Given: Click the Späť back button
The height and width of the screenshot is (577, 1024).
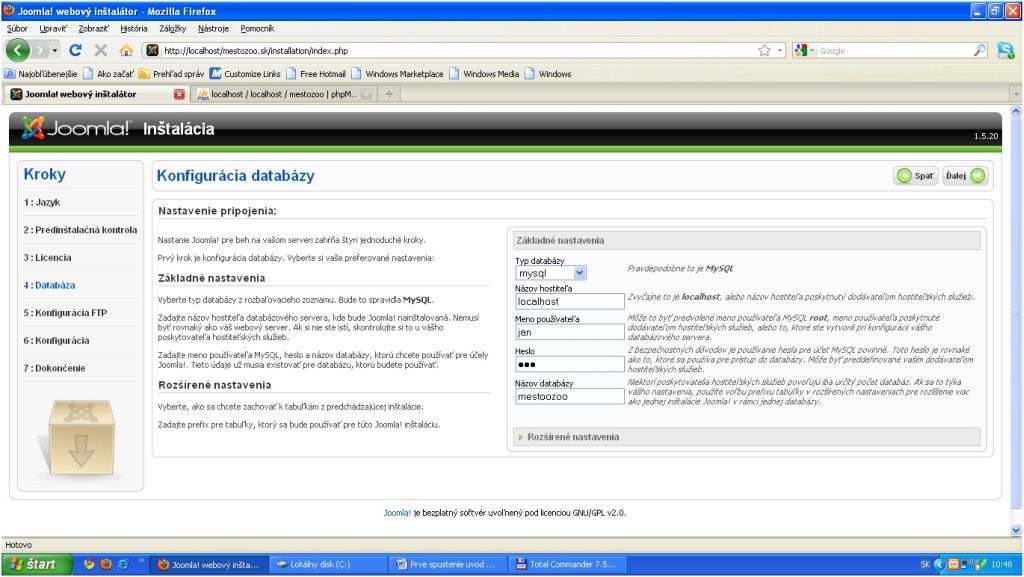Looking at the screenshot, I should (x=916, y=176).
